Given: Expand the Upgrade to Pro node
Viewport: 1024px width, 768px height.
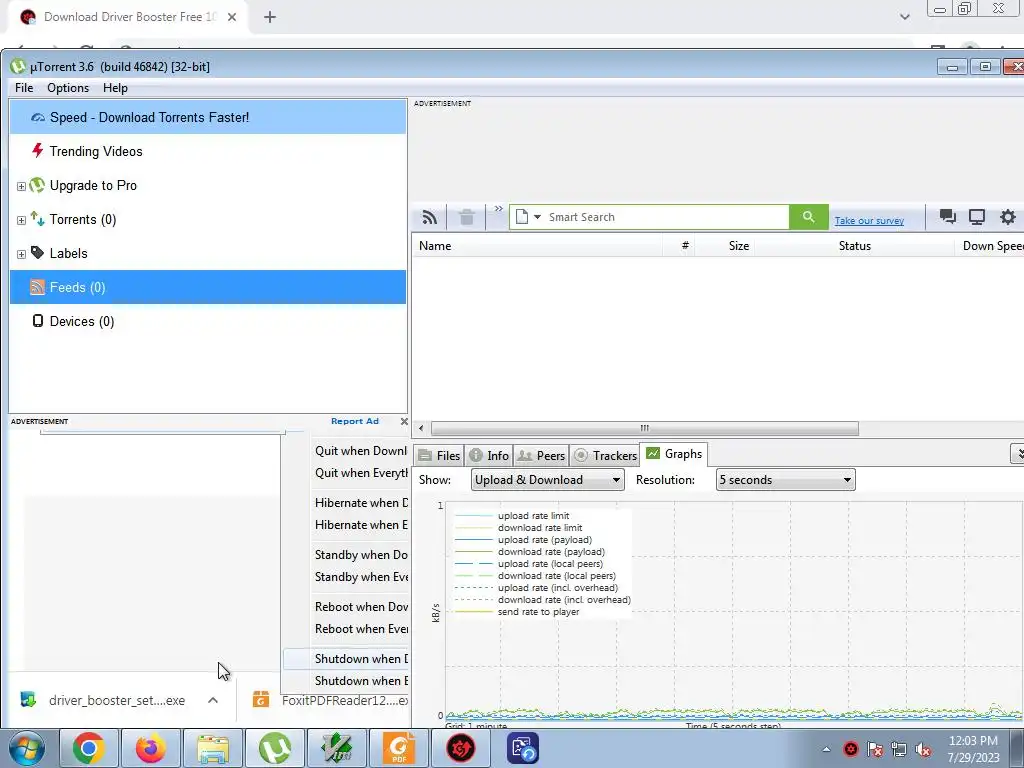Looking at the screenshot, I should [21, 186].
